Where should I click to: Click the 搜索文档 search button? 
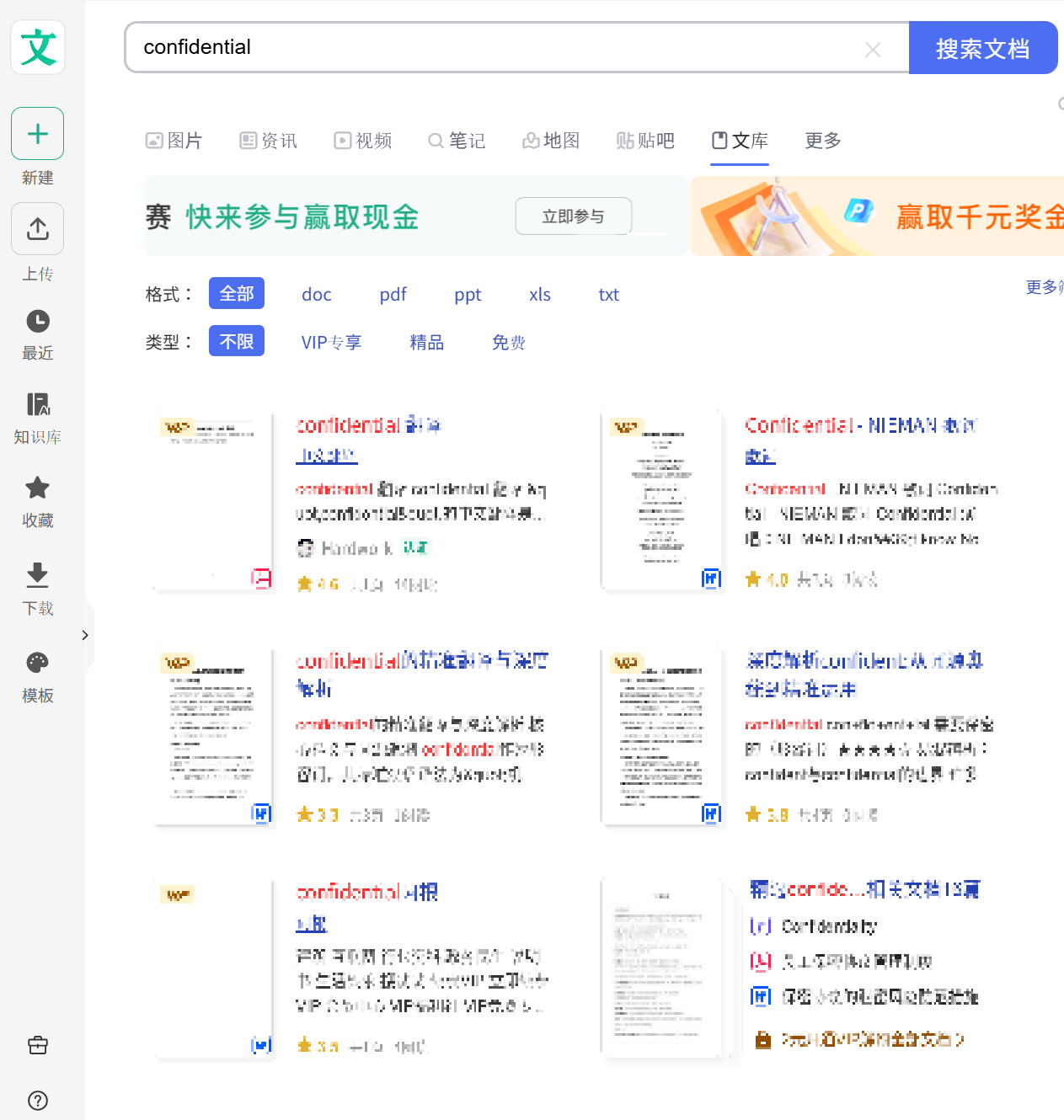(982, 49)
